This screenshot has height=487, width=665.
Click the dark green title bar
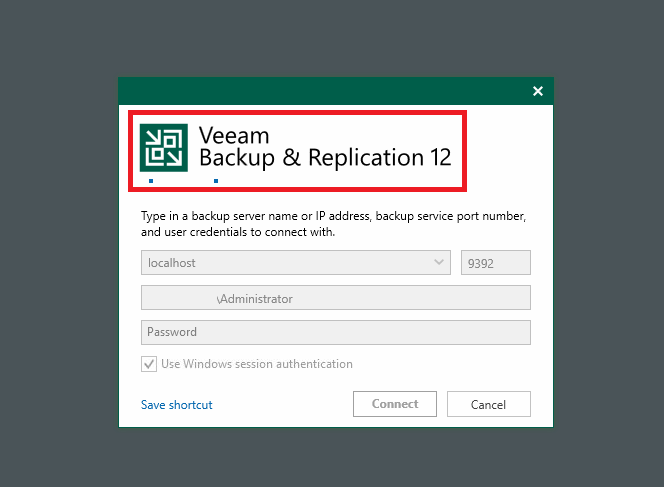[x=322, y=91]
